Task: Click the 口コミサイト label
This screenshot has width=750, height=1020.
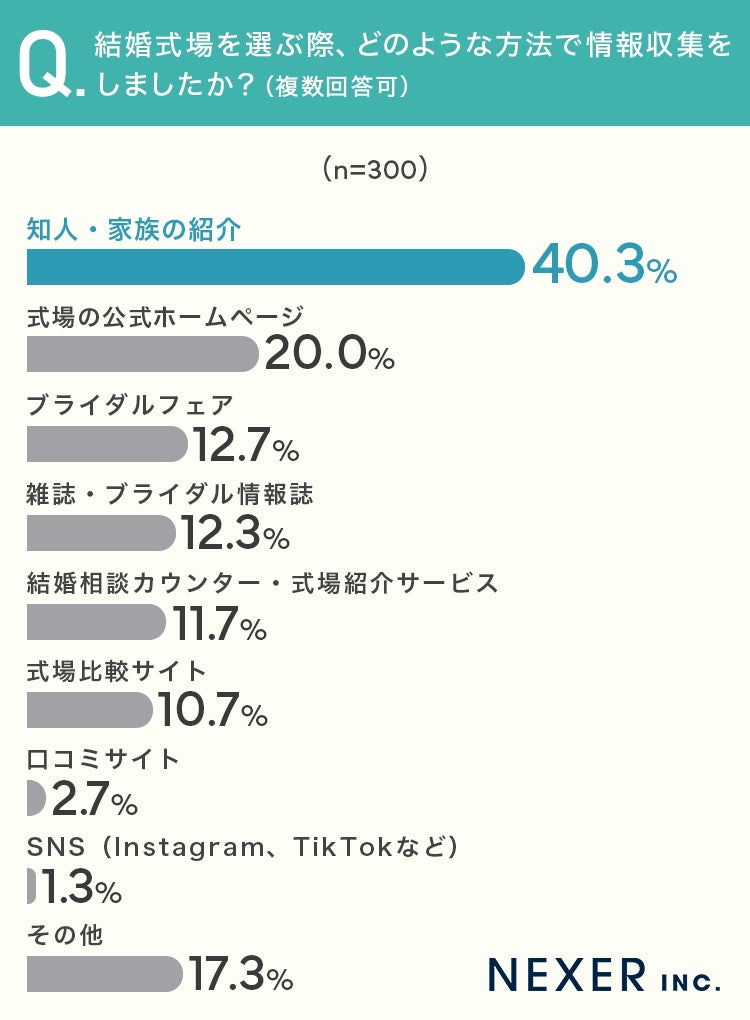Action: click(103, 759)
